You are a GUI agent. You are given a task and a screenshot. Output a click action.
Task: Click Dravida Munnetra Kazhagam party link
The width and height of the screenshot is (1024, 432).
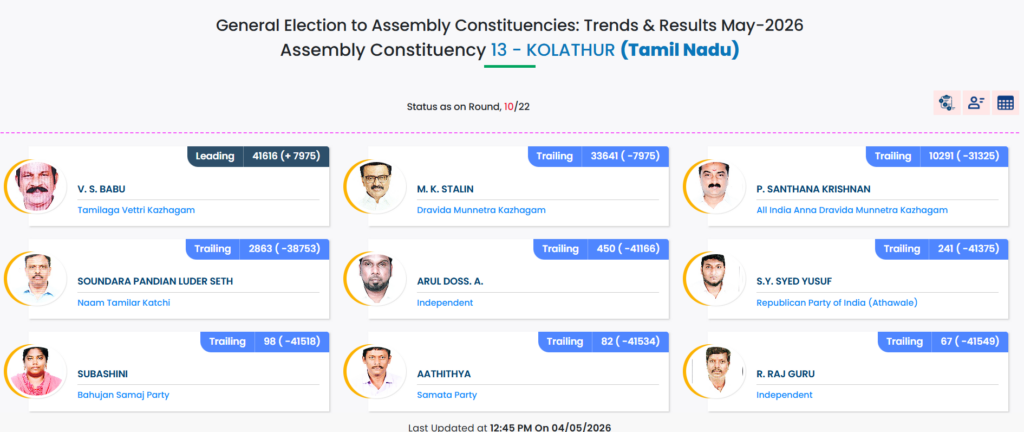481,210
